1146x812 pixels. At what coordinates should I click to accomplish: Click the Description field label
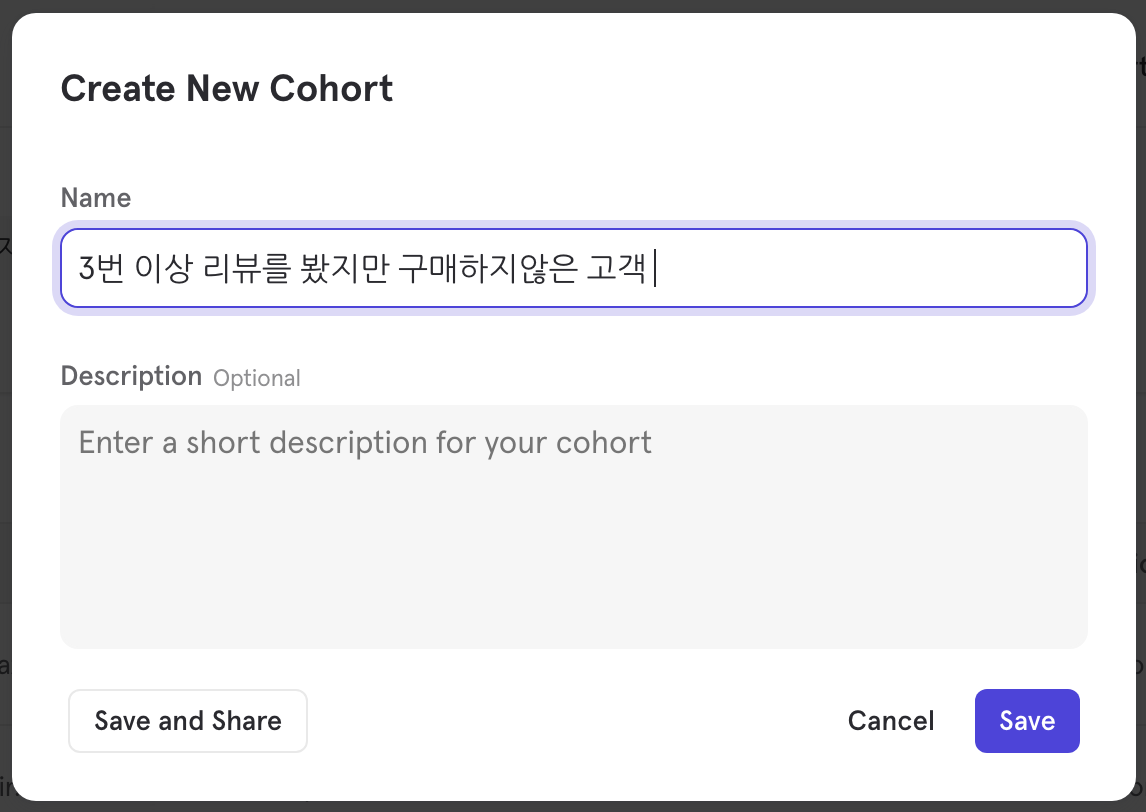(131, 376)
